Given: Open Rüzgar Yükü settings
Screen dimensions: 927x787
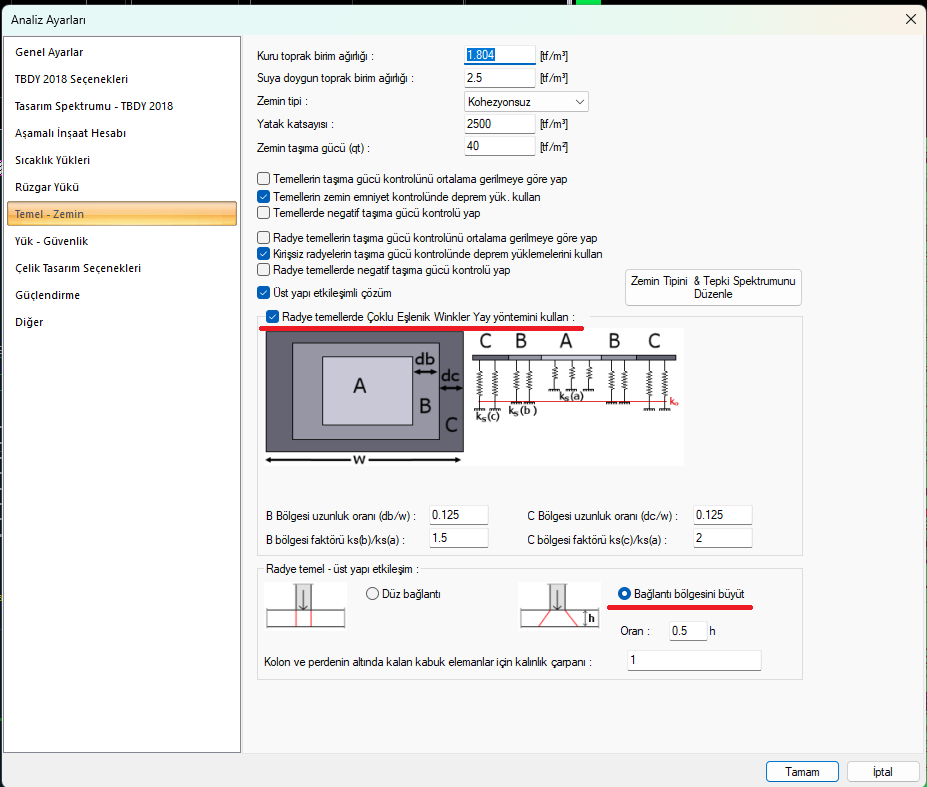Looking at the screenshot, I should point(122,187).
